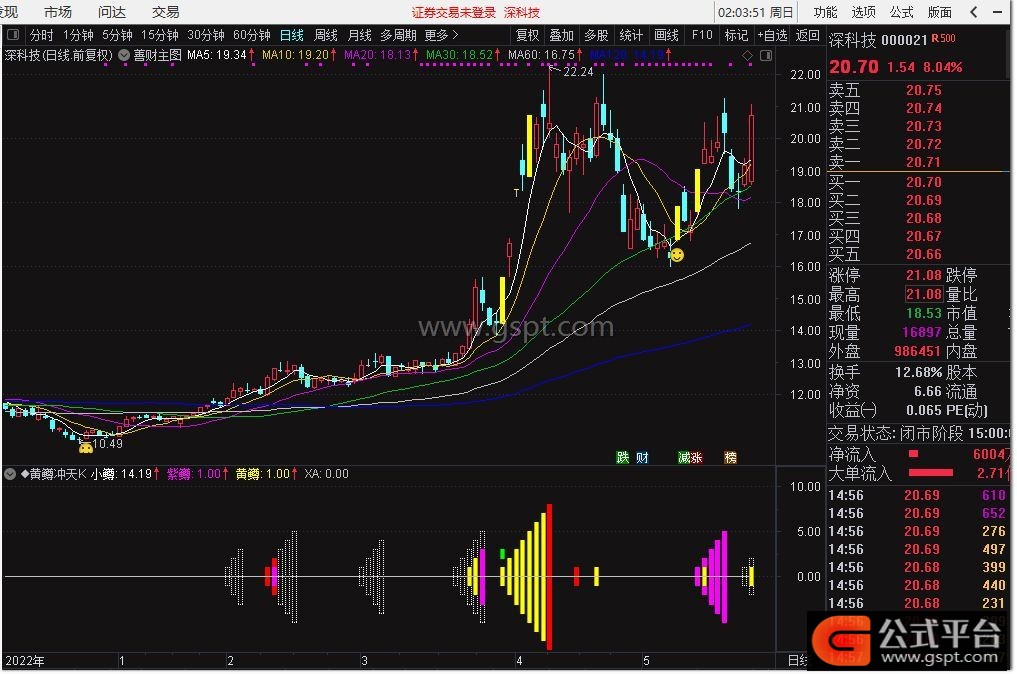Switch to the 1分钟 period tab

[78, 35]
